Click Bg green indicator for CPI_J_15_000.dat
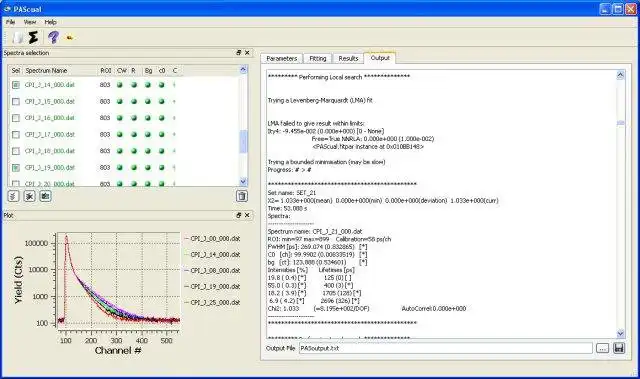 148,101
